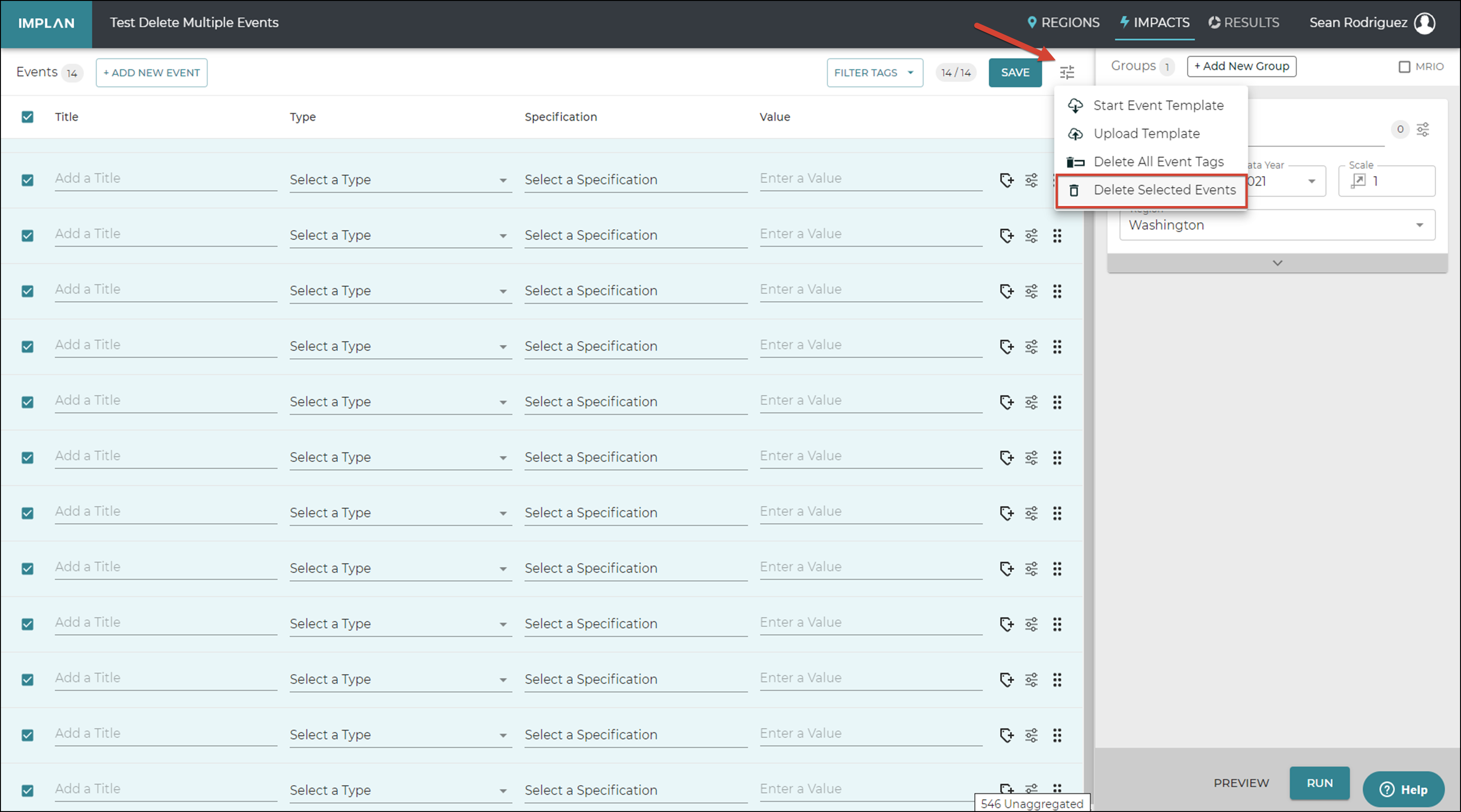Open advanced sliders icon on the sixth event row

click(x=1032, y=458)
